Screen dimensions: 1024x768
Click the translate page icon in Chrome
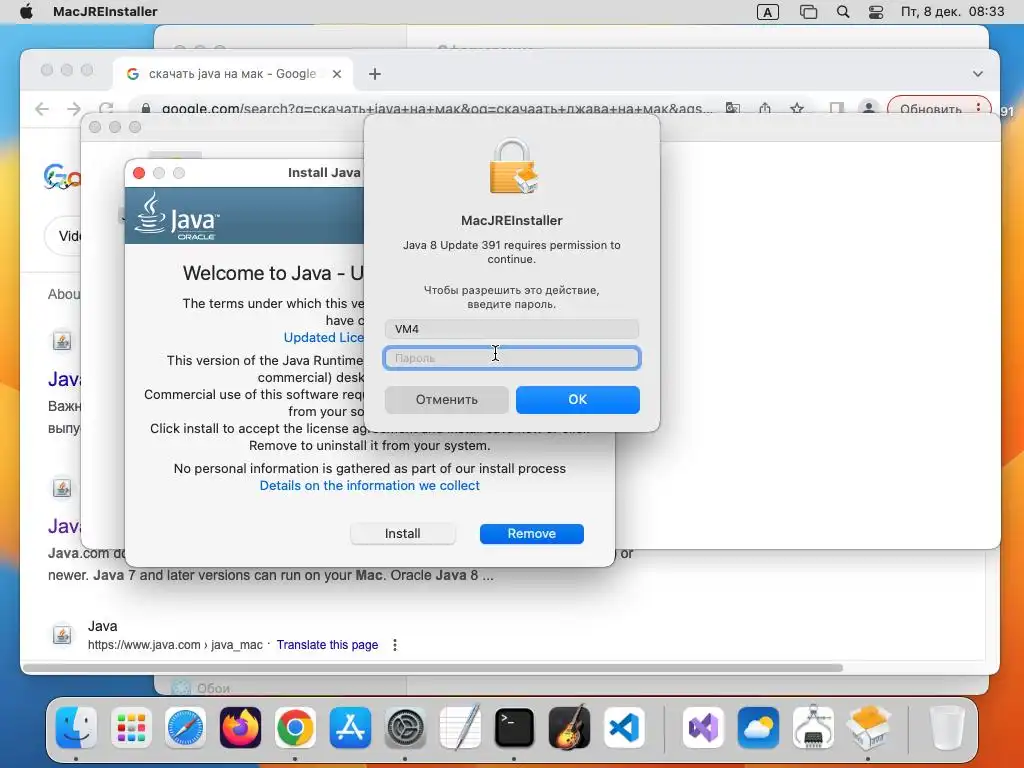(733, 108)
